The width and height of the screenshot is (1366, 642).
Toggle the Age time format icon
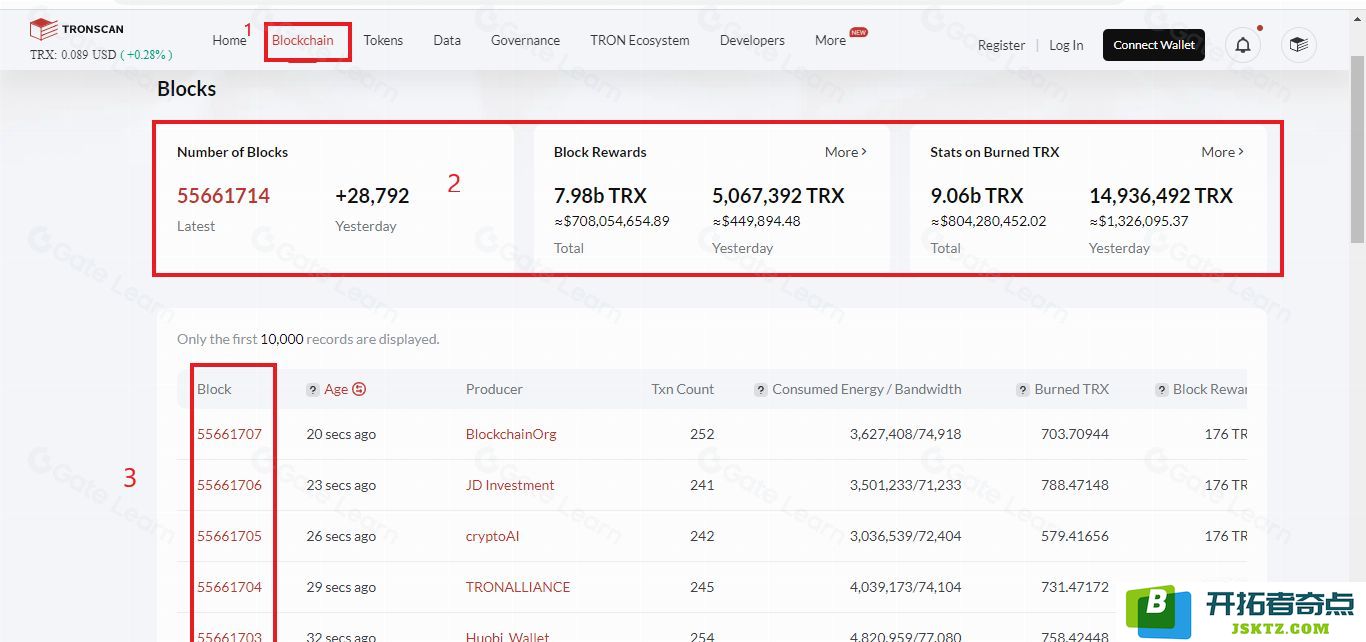point(359,389)
